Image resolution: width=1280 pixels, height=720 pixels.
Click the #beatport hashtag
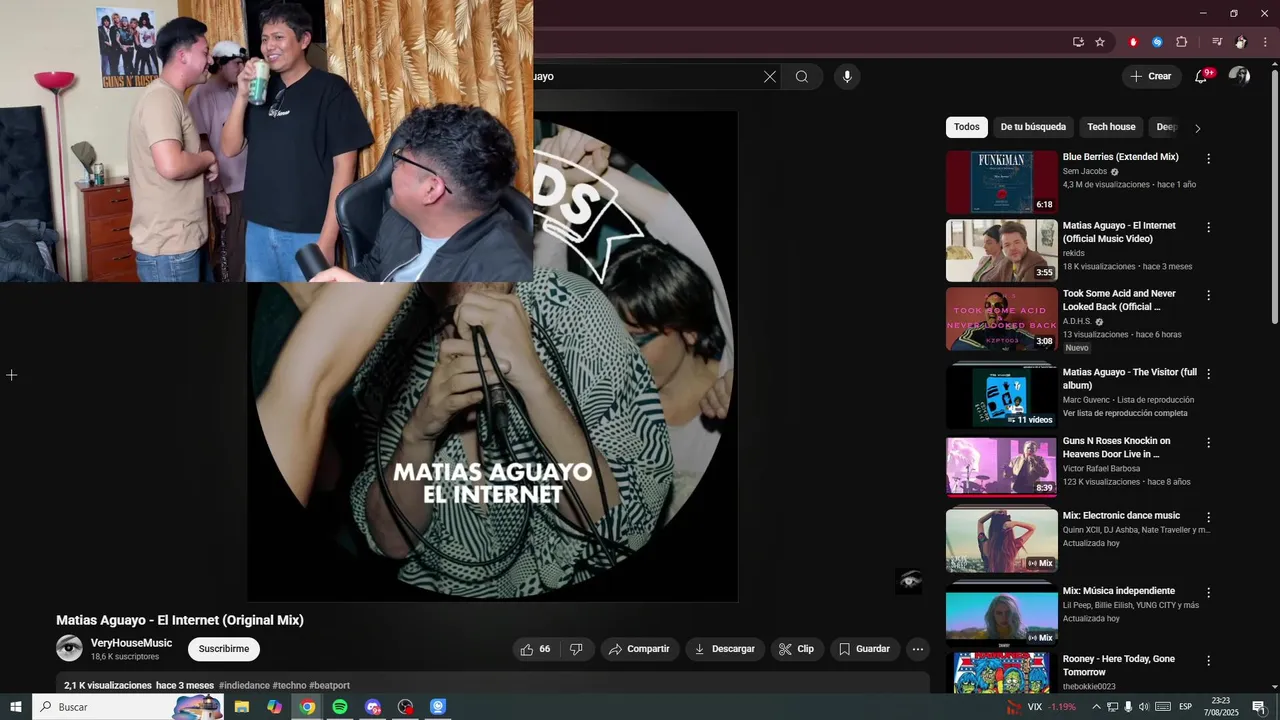pyautogui.click(x=329, y=686)
